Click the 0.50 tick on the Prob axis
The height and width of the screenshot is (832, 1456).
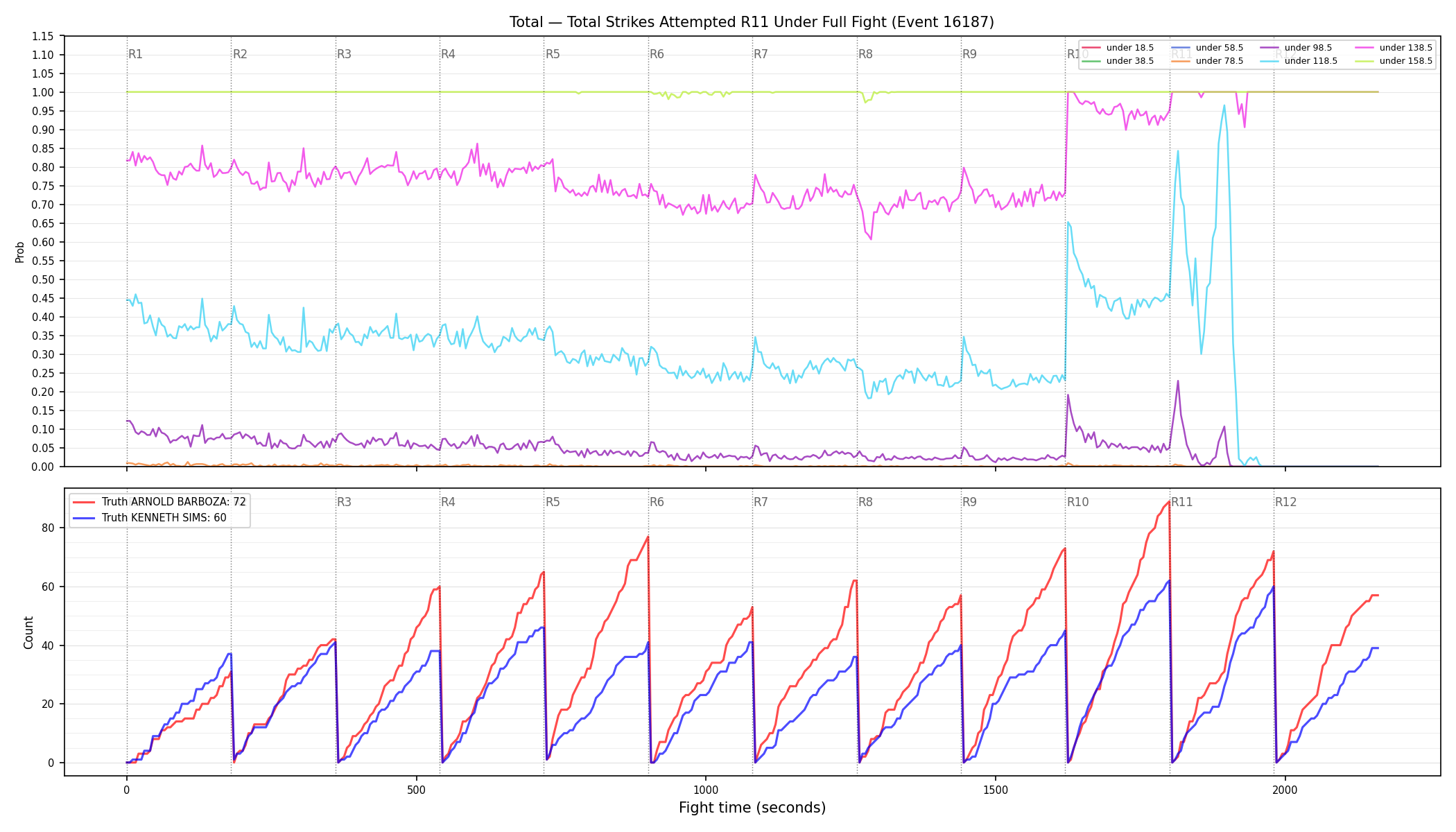pyautogui.click(x=43, y=280)
